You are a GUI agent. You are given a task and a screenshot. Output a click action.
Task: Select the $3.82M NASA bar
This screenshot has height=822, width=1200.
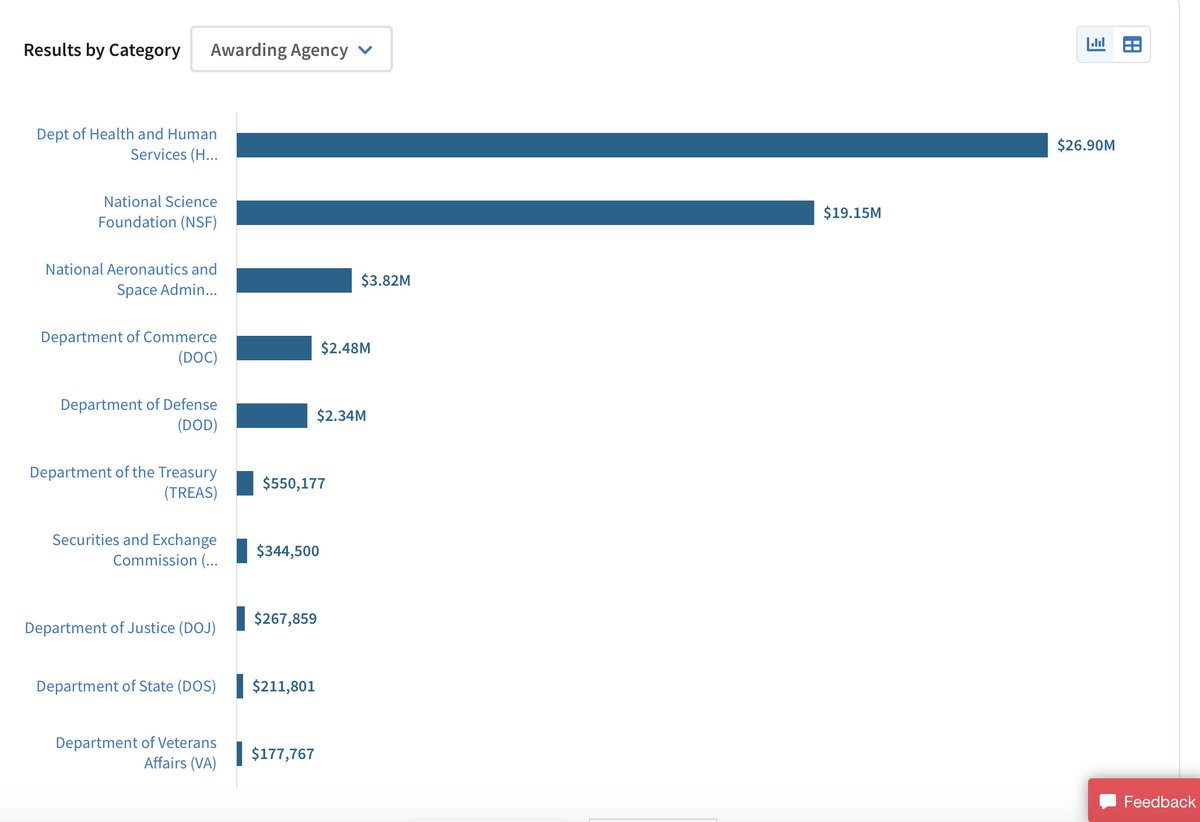click(x=294, y=280)
